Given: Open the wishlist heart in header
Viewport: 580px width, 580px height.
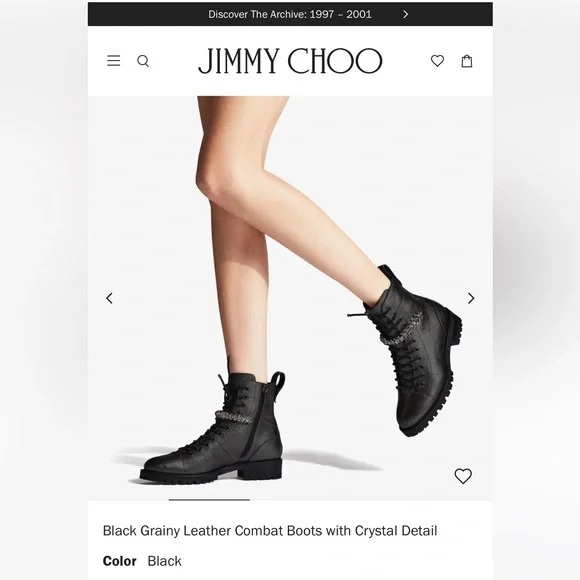Looking at the screenshot, I should 437,61.
